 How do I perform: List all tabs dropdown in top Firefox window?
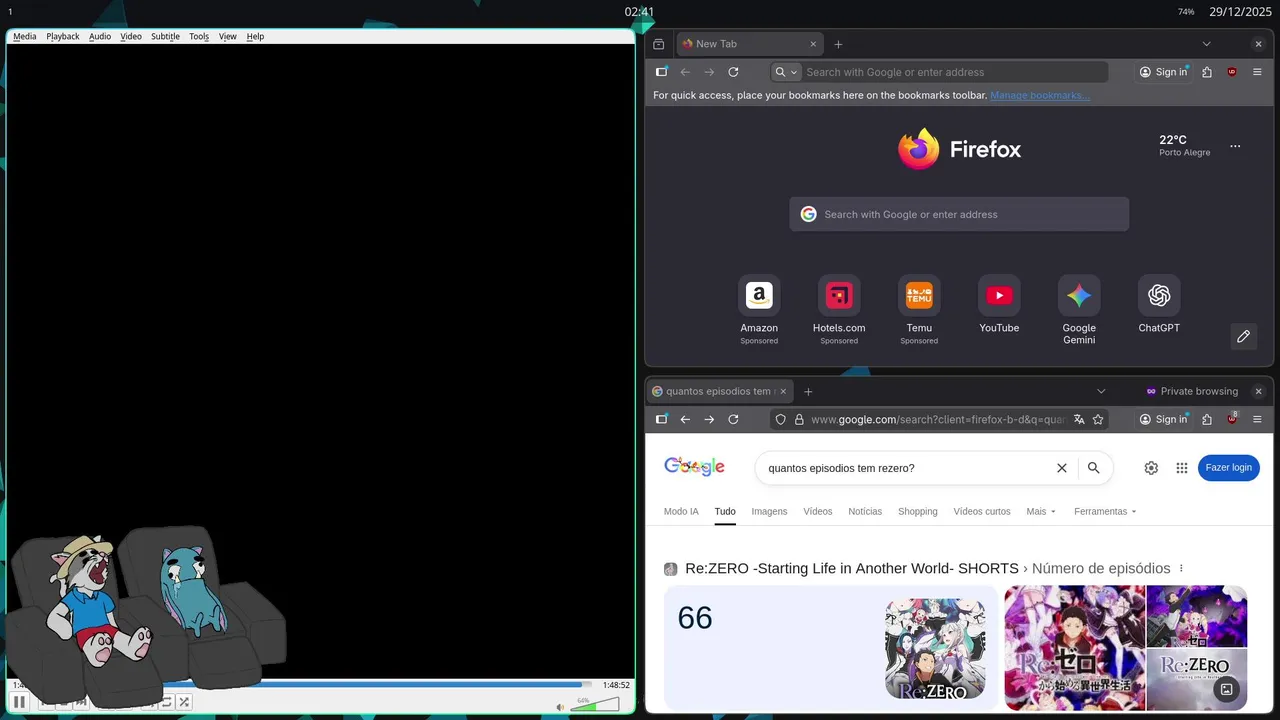click(1206, 44)
